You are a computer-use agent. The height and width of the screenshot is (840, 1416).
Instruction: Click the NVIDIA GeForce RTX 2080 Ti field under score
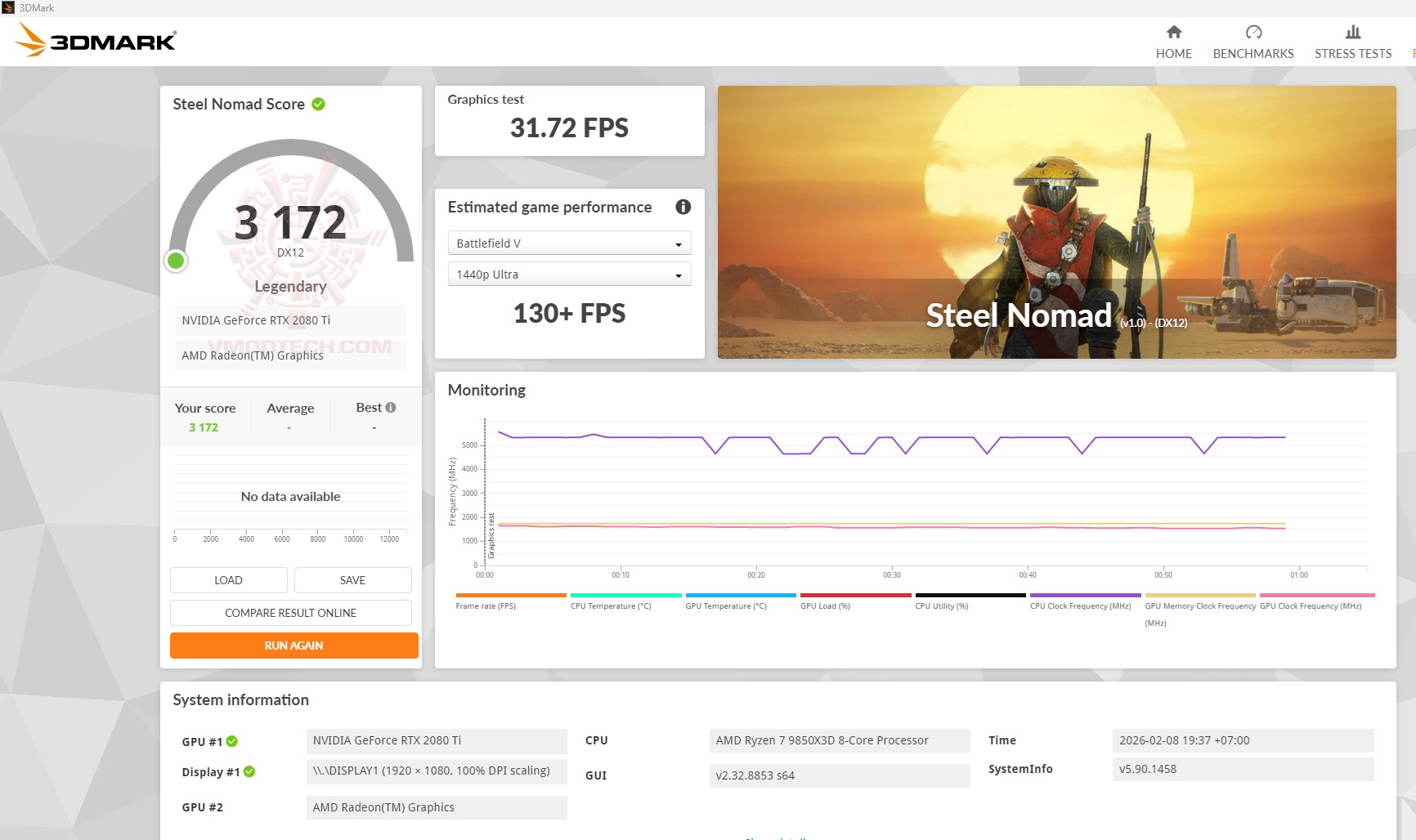[x=290, y=320]
